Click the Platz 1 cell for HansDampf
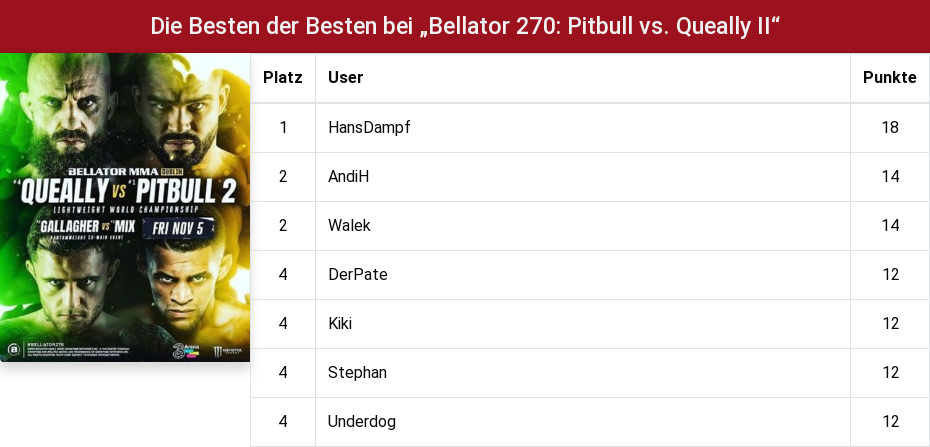This screenshot has width=930, height=447. click(x=283, y=127)
